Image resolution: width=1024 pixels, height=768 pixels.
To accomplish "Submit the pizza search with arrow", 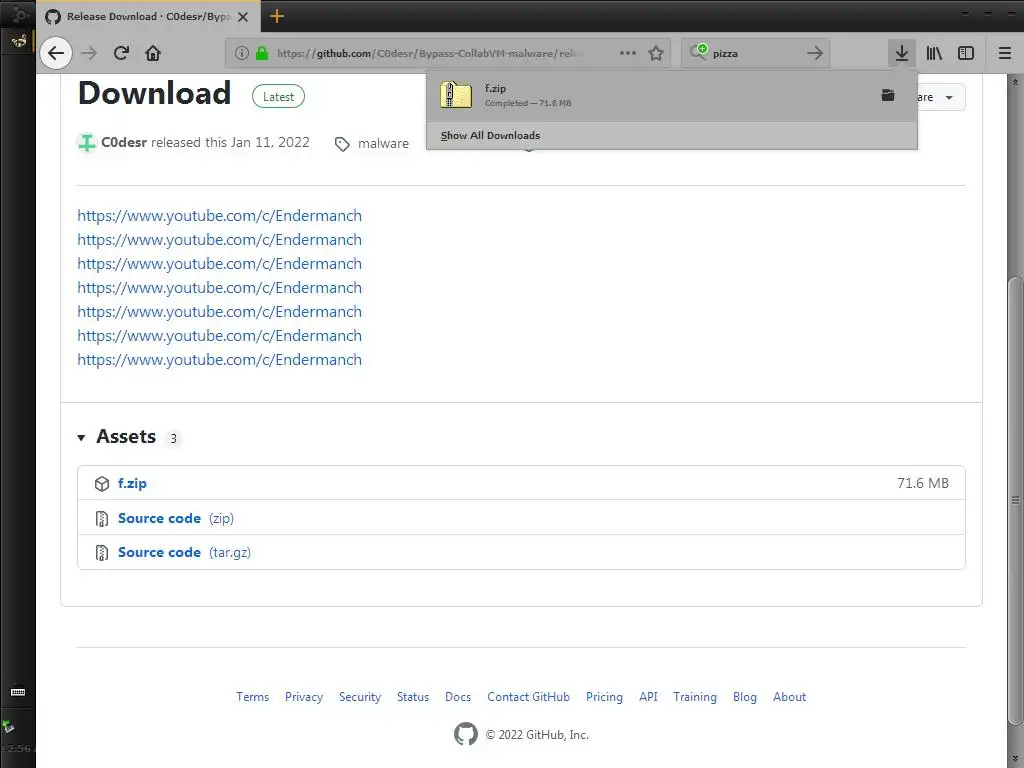I will 814,54.
